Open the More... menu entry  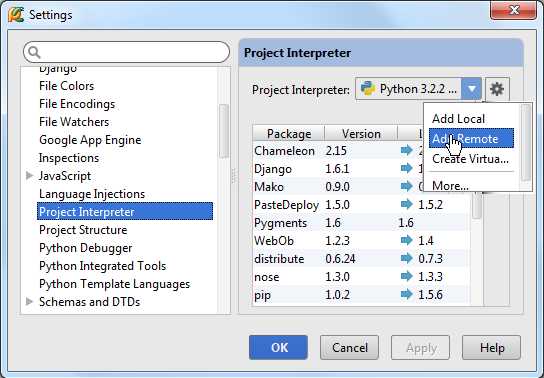tap(450, 186)
